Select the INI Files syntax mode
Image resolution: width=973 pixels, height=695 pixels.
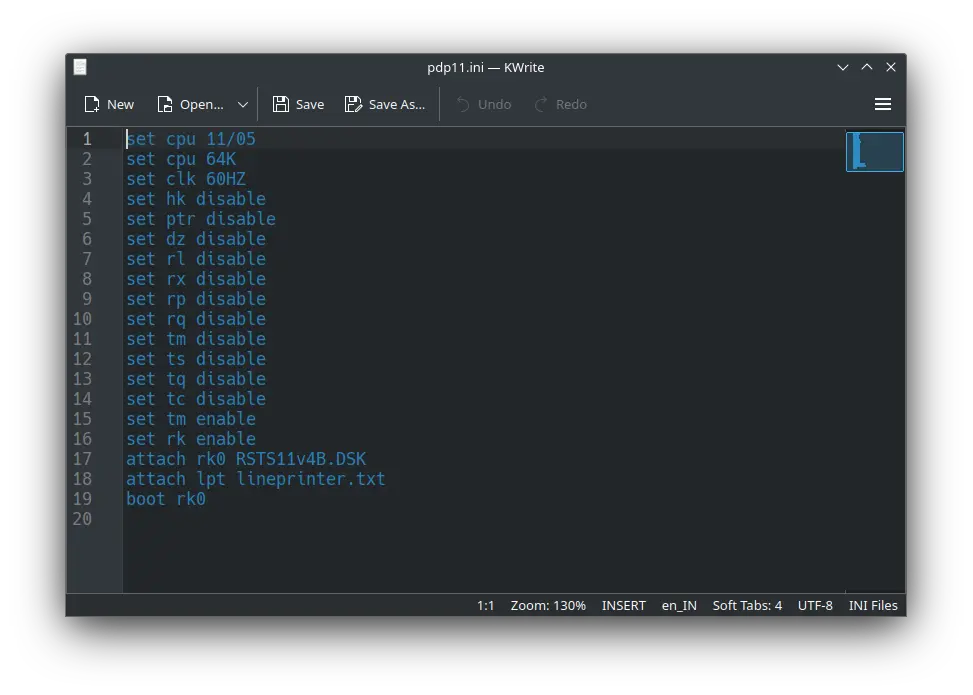coord(873,605)
